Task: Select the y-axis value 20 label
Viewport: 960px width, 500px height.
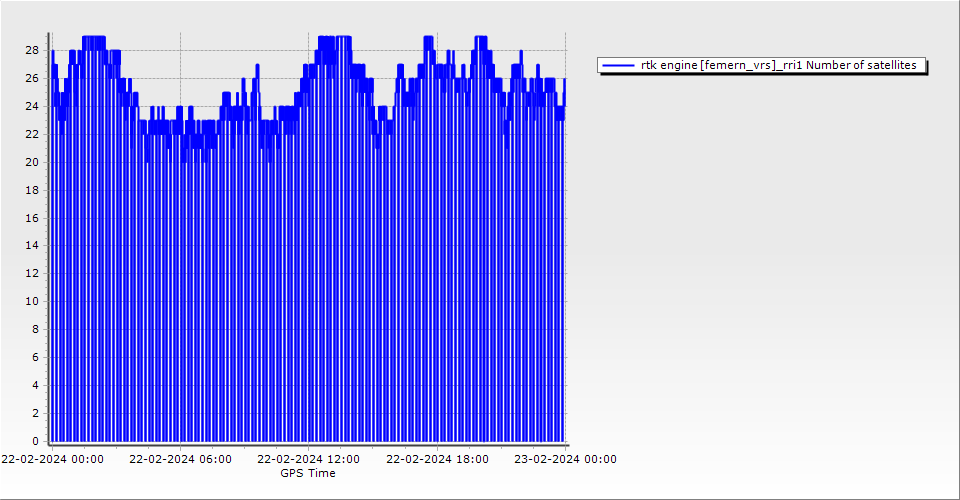Action: click(x=32, y=162)
